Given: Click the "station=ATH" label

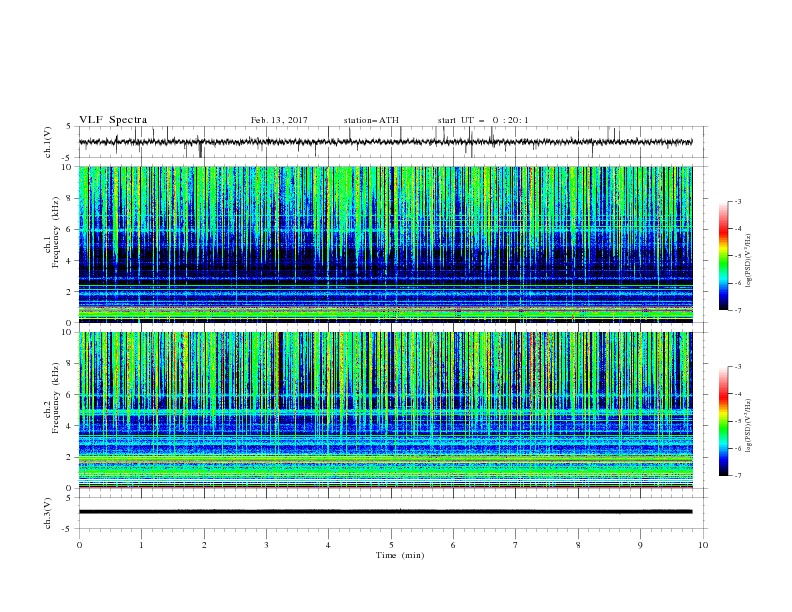Looking at the screenshot, I should [x=371, y=120].
